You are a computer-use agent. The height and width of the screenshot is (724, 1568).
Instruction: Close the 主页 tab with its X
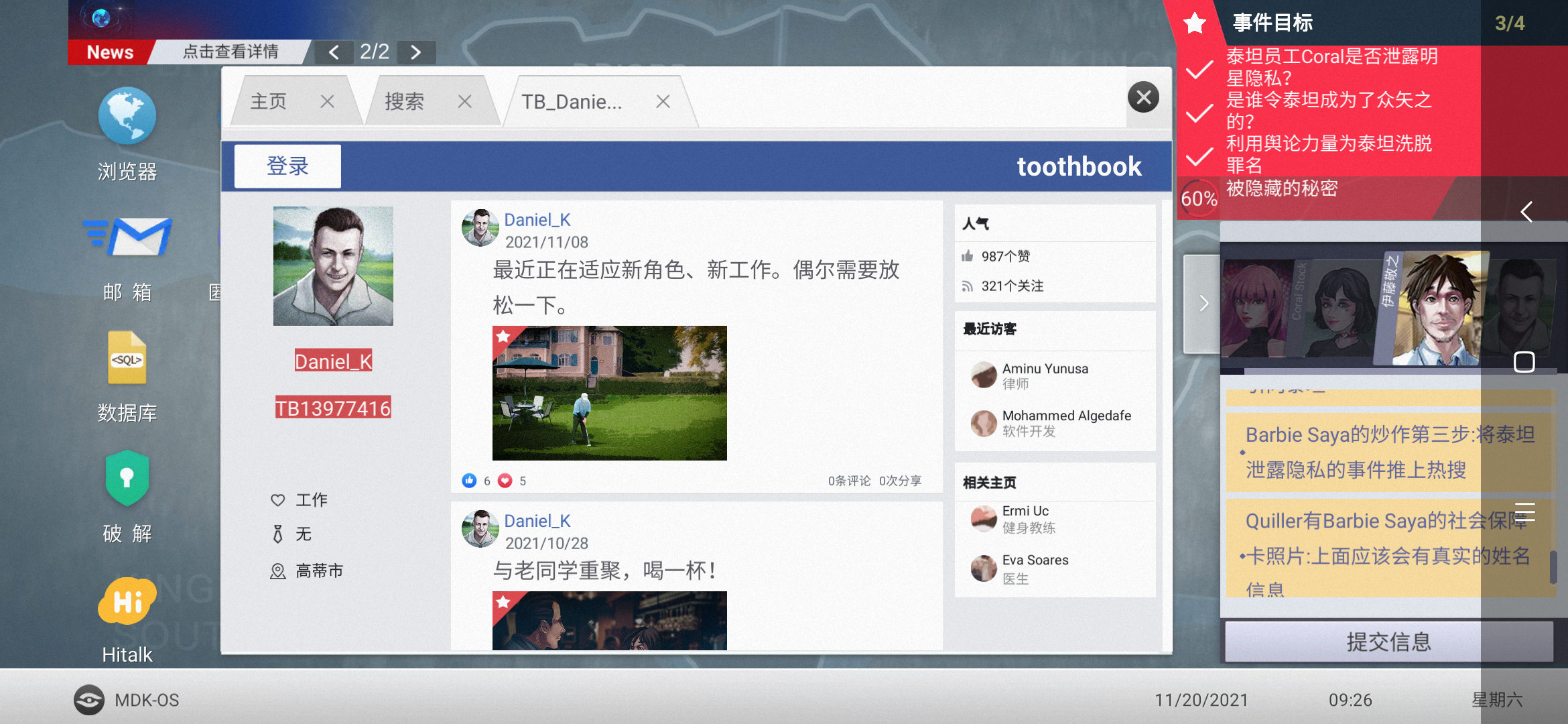(x=327, y=101)
